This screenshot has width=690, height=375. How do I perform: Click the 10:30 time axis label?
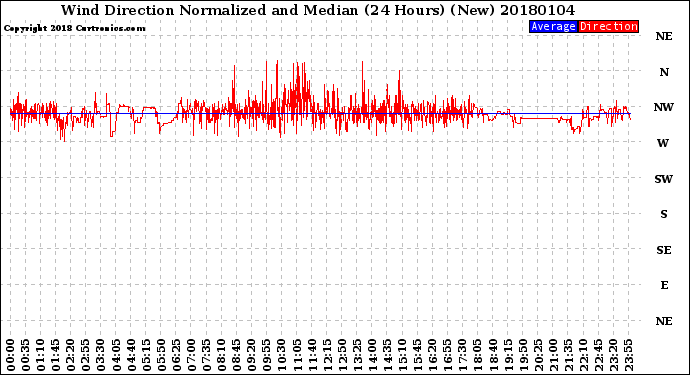click(x=282, y=355)
